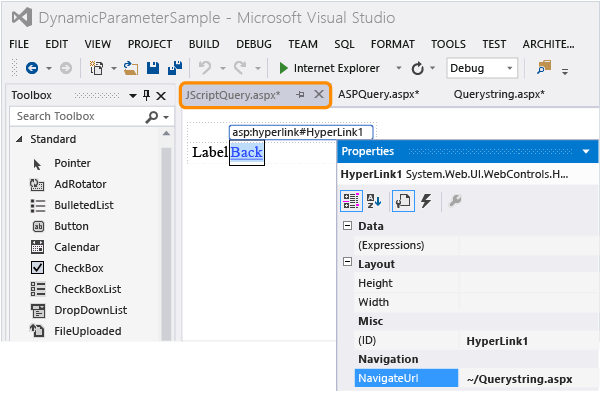Open the PROJECT menu
600x393 pixels.
click(150, 44)
